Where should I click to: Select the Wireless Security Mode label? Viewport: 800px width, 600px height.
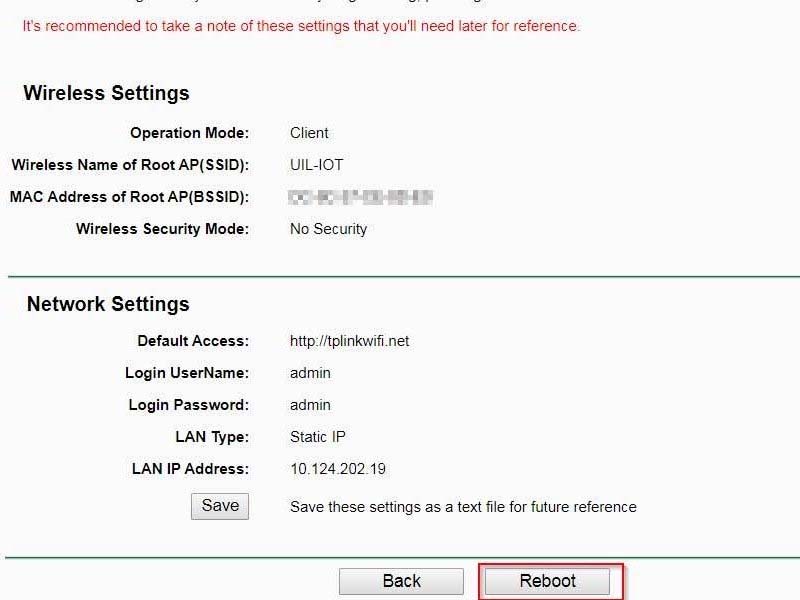[161, 228]
